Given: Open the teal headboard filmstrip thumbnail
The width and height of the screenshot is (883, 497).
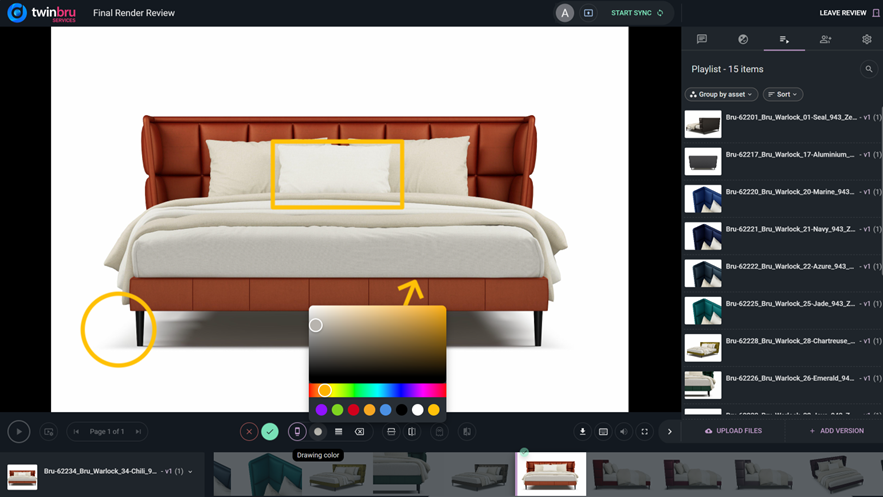Looking at the screenshot, I should coord(269,474).
